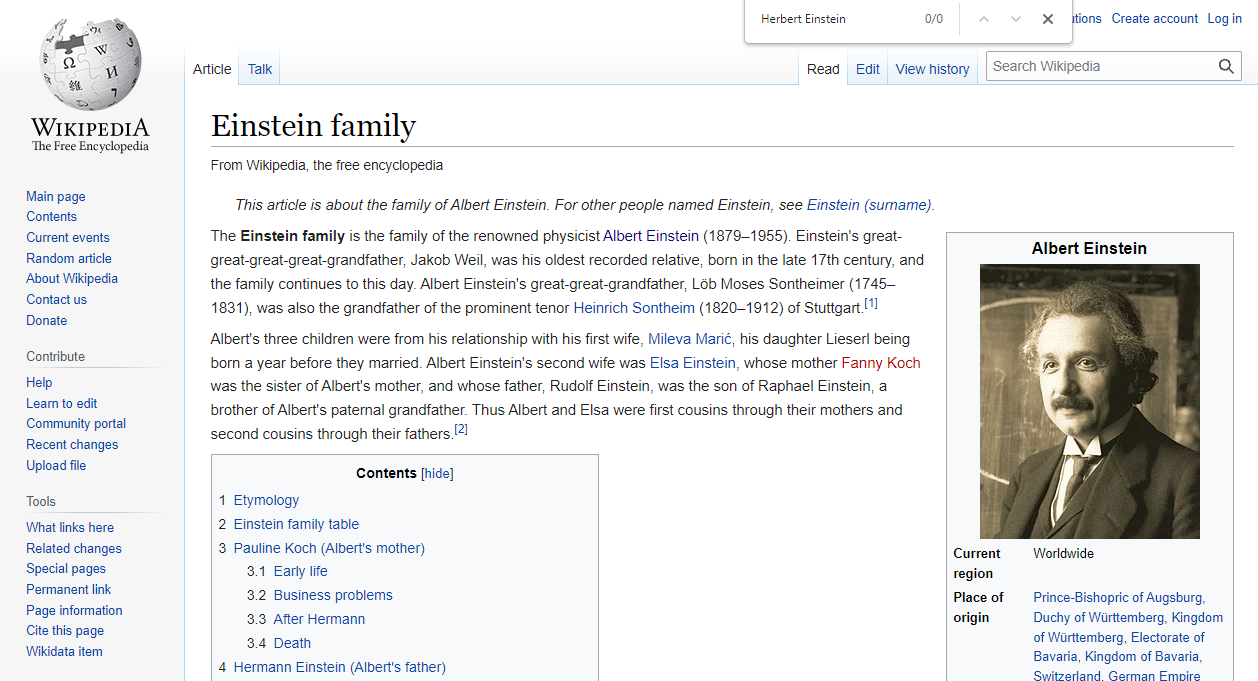
Task: Open Learn to edit link
Action: pos(62,404)
